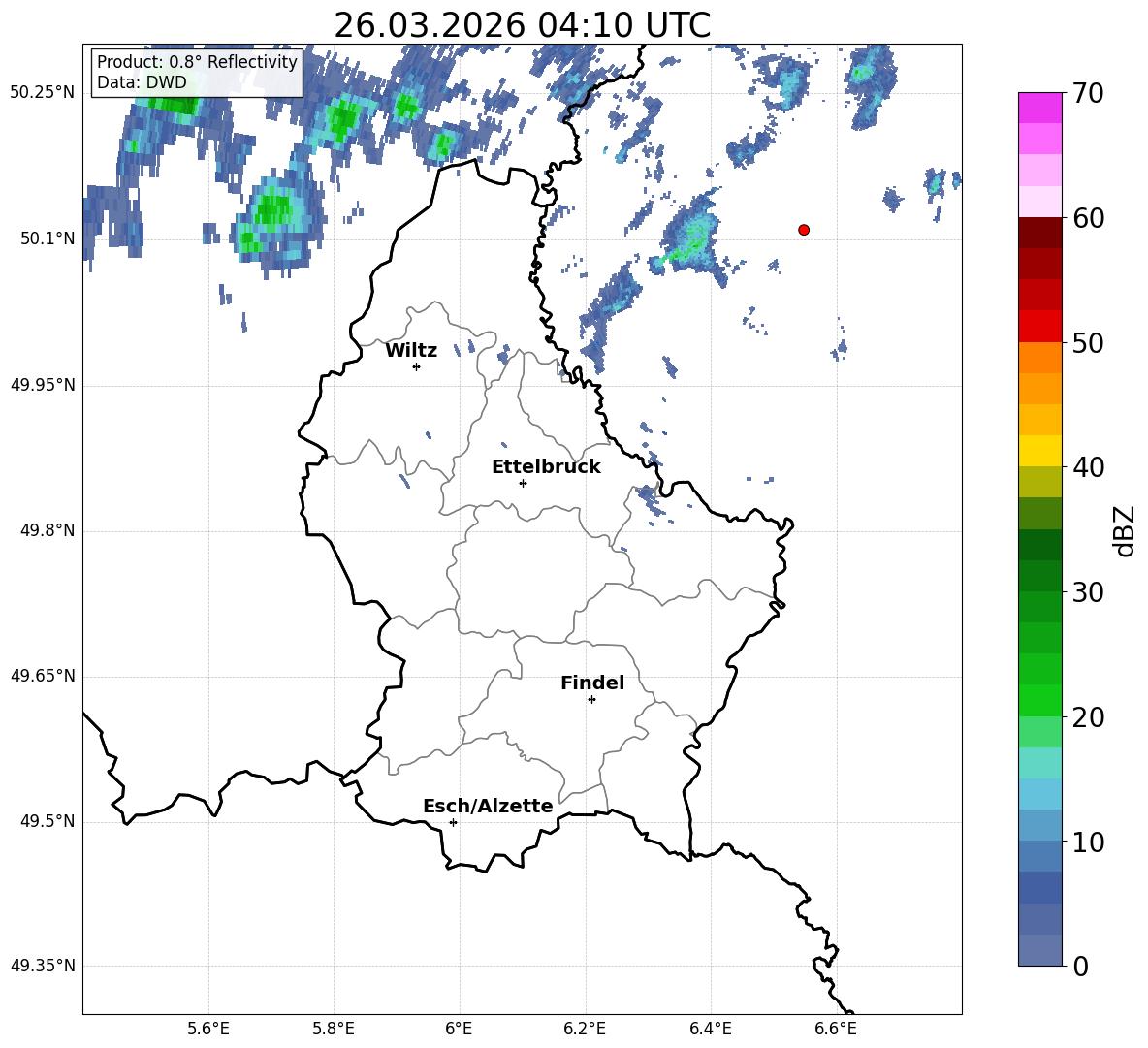Click the 50.25°N latitude label
1148x1048 pixels.
(x=43, y=93)
